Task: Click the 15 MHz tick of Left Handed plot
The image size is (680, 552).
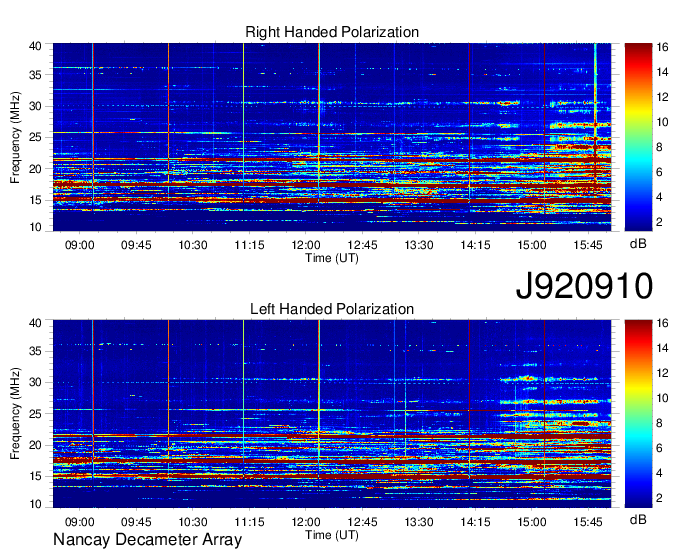Action: click(x=36, y=477)
